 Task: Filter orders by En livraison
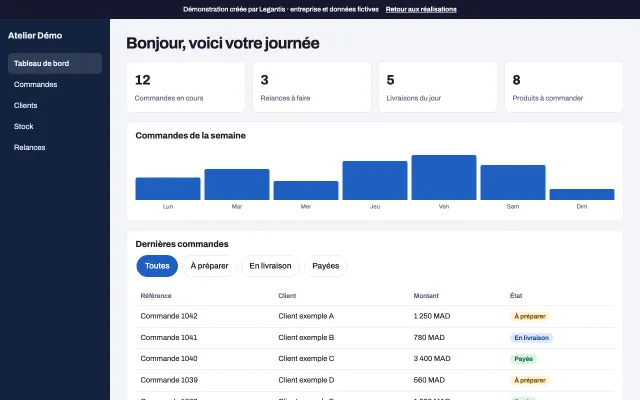[270, 266]
